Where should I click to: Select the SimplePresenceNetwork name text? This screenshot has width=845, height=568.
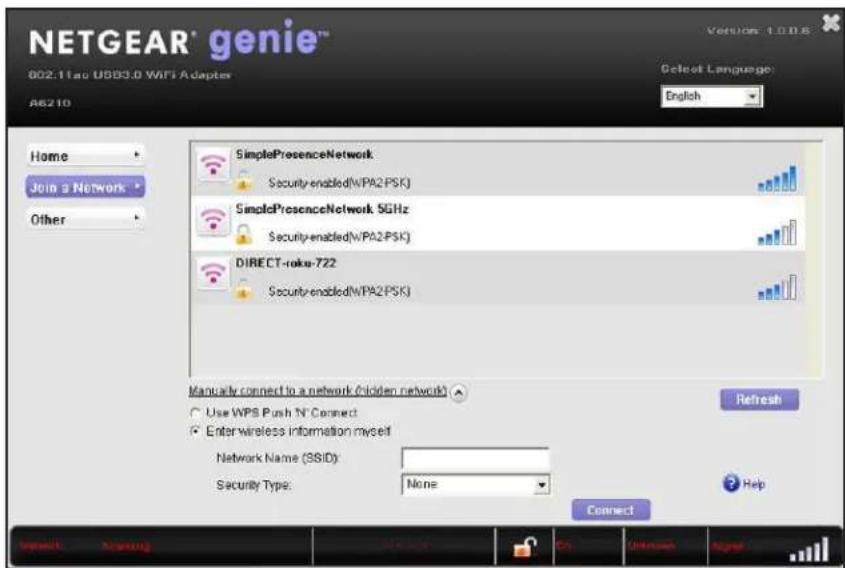pyautogui.click(x=304, y=155)
